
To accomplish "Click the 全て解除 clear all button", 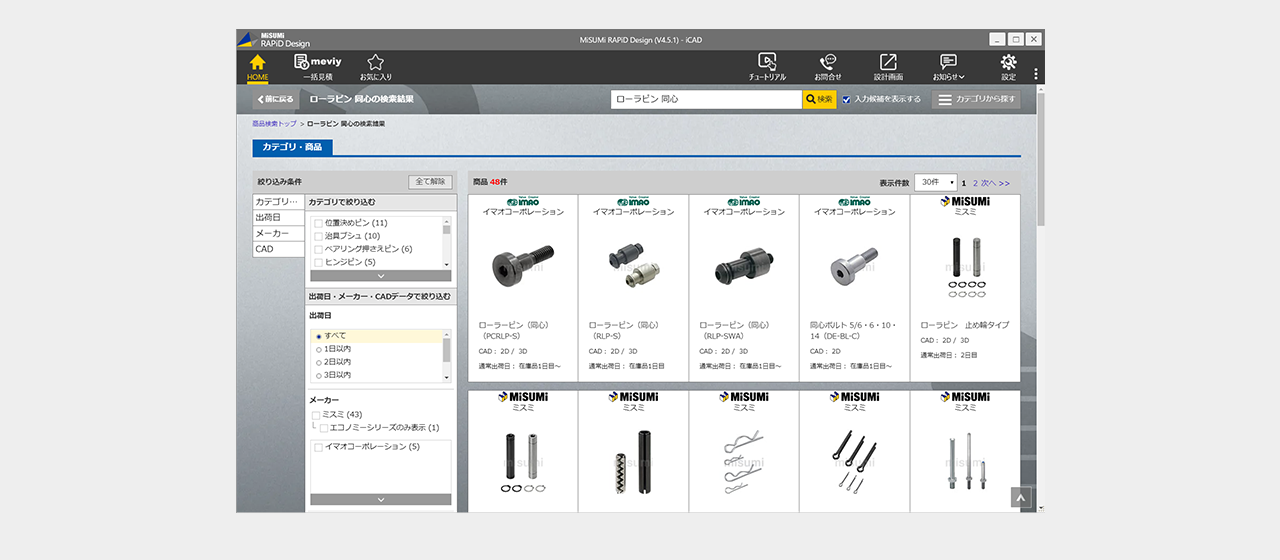I will [430, 182].
